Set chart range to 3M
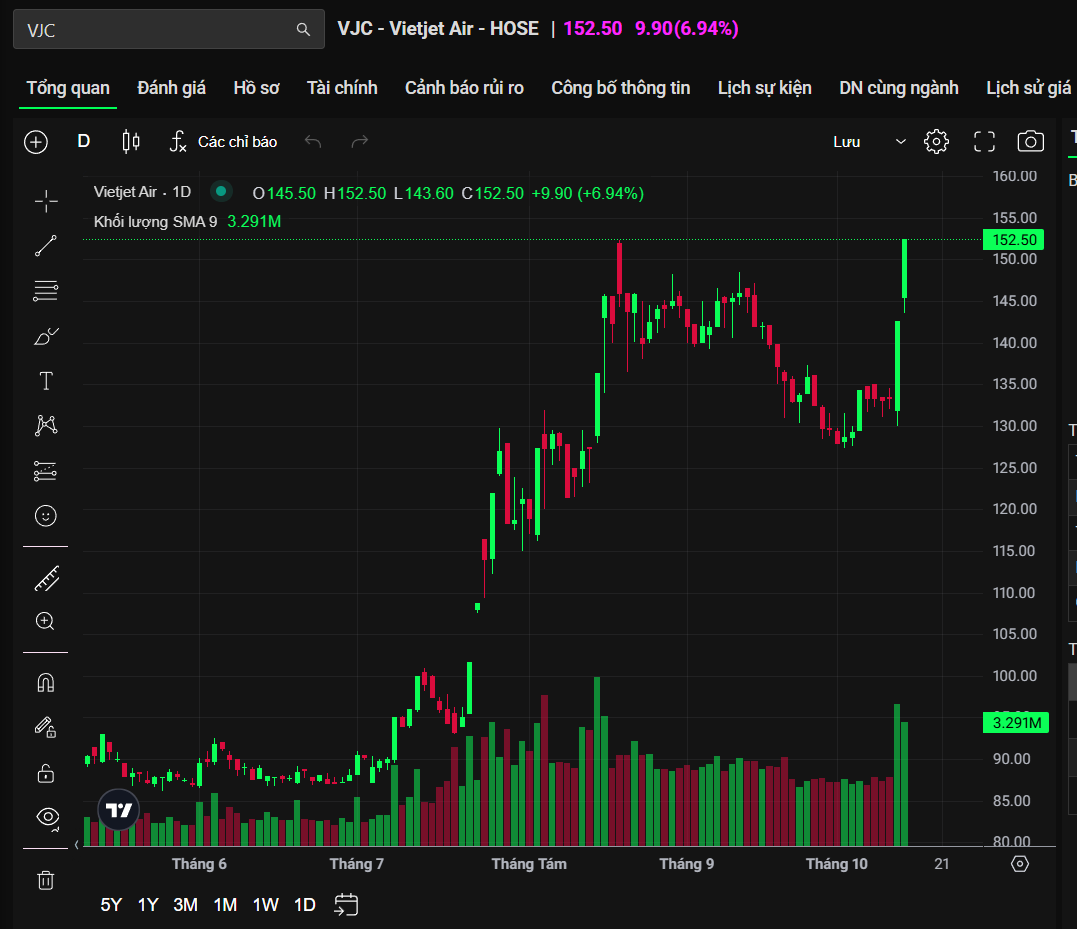 pyautogui.click(x=185, y=905)
